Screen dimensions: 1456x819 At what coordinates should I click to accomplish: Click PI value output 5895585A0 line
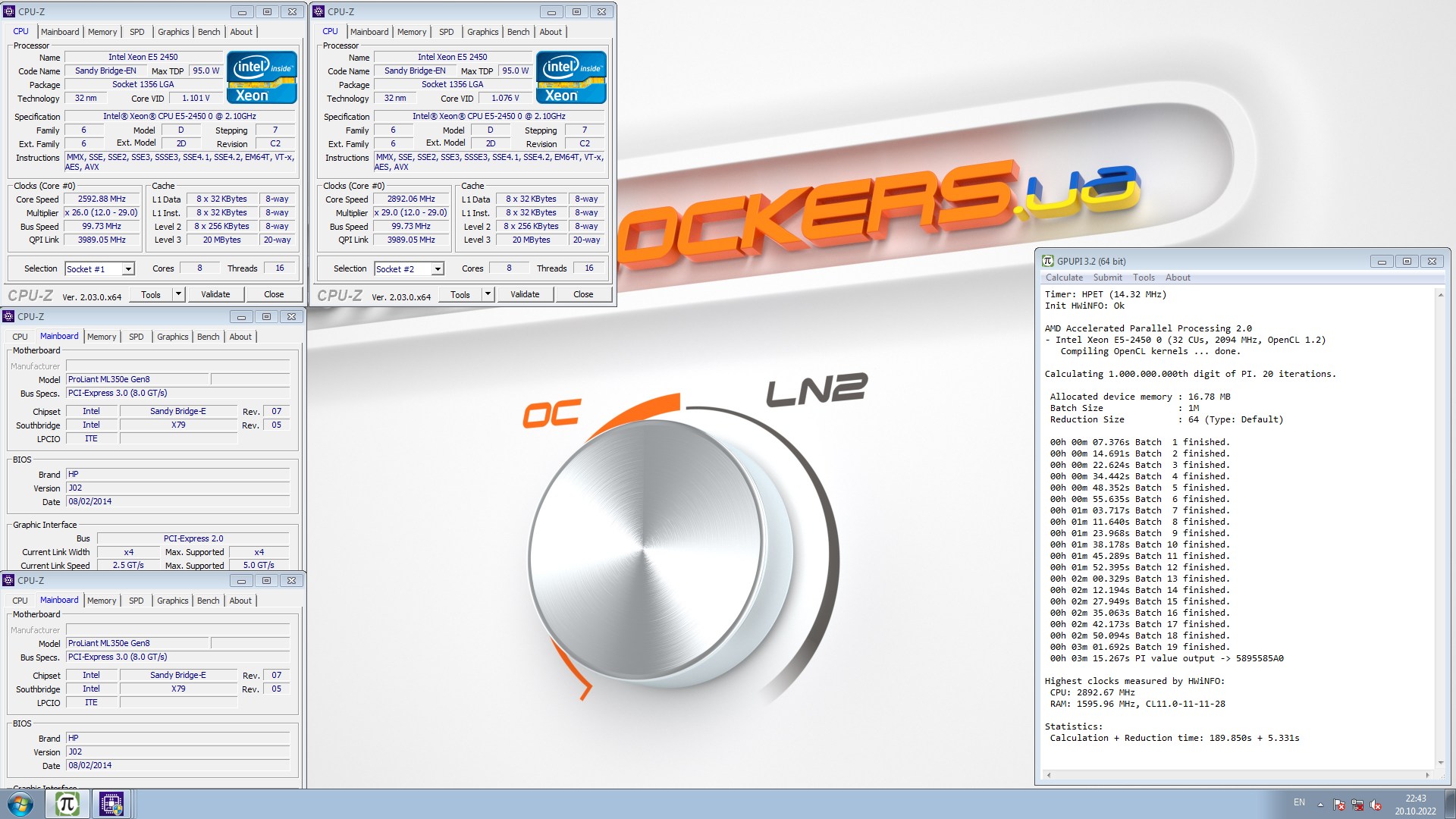[x=1166, y=658]
